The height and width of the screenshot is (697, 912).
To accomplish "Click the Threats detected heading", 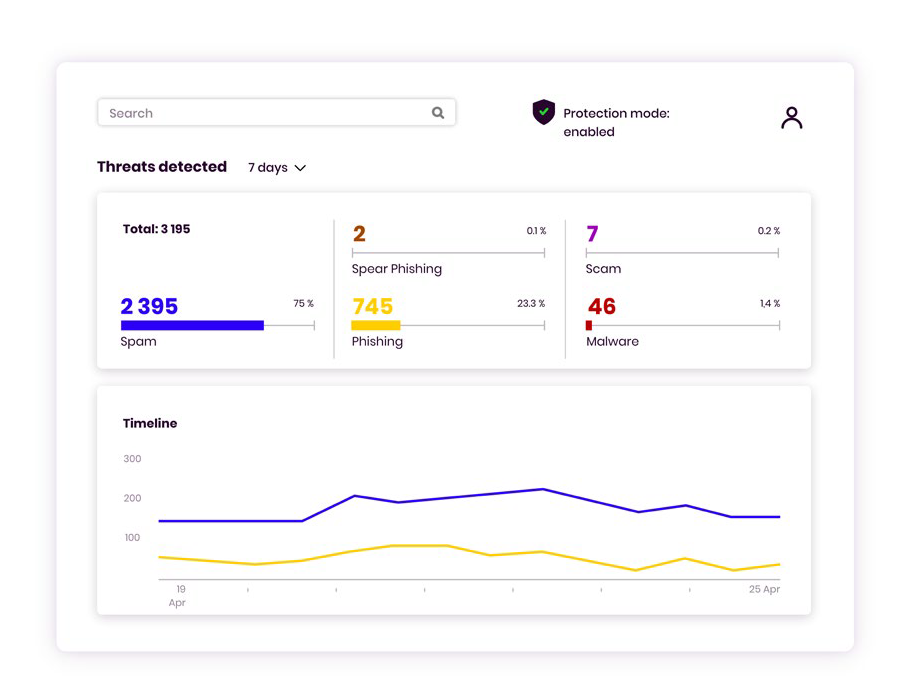I will 162,166.
